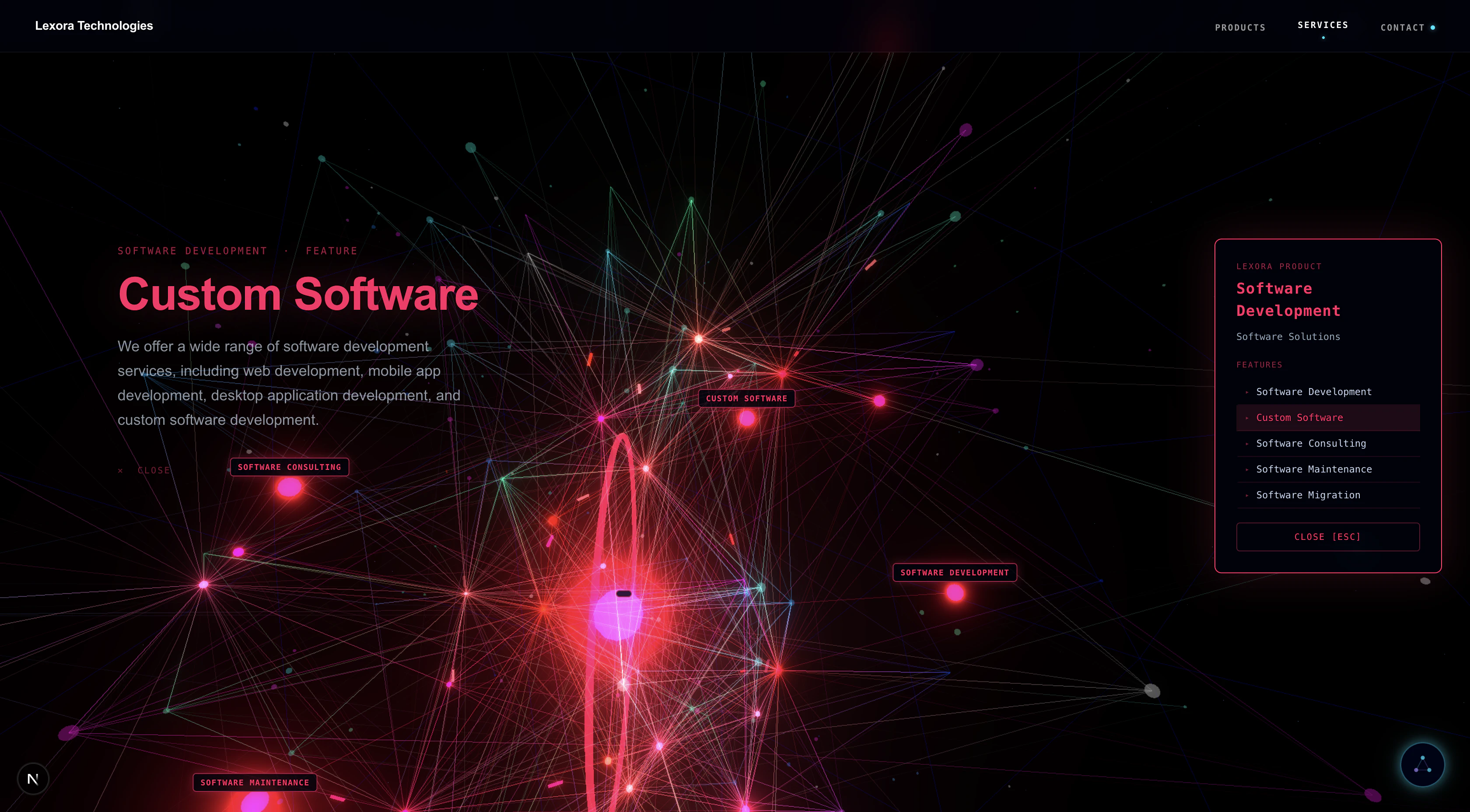
Task: Open the Next.js dev tools badge
Action: [x=33, y=778]
